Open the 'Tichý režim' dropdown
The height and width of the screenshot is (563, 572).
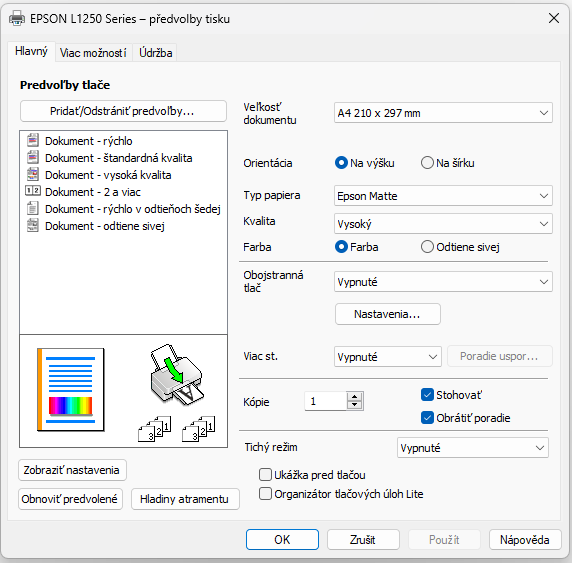pyautogui.click(x=473, y=447)
